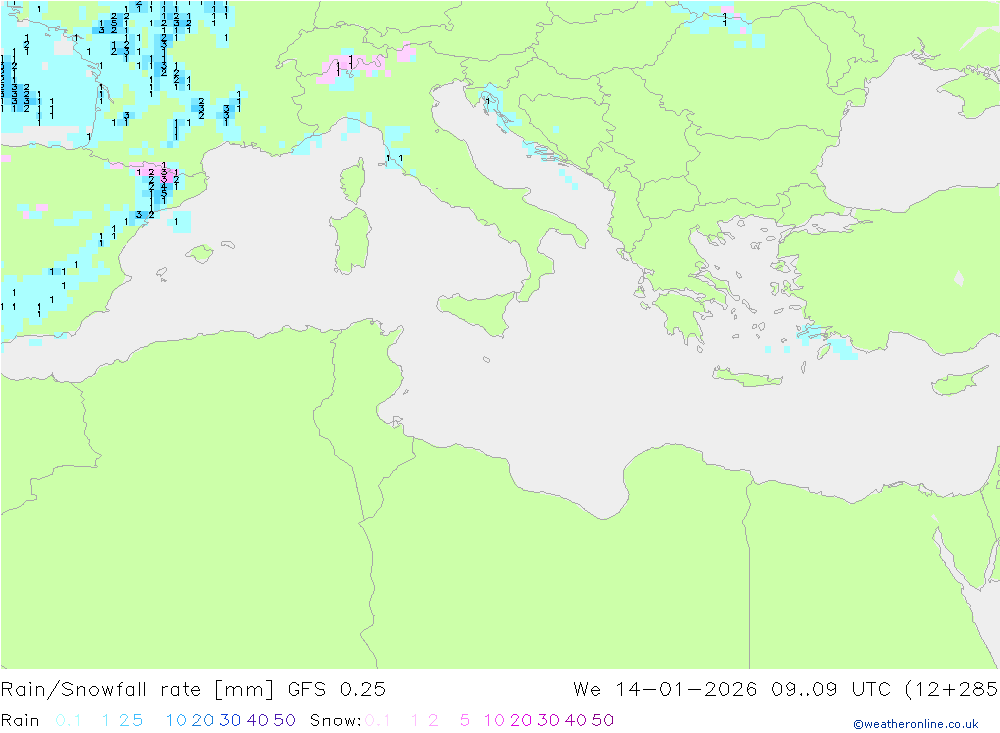The height and width of the screenshot is (733, 1000).
Task: Select the '(12+285' forecast run text
Action: (x=951, y=690)
